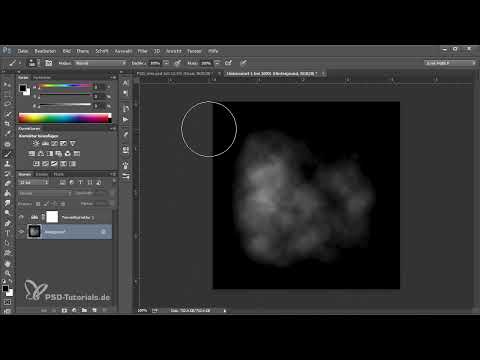Select the Type tool
Viewport: 480px width, 360px height.
pos(7,233)
